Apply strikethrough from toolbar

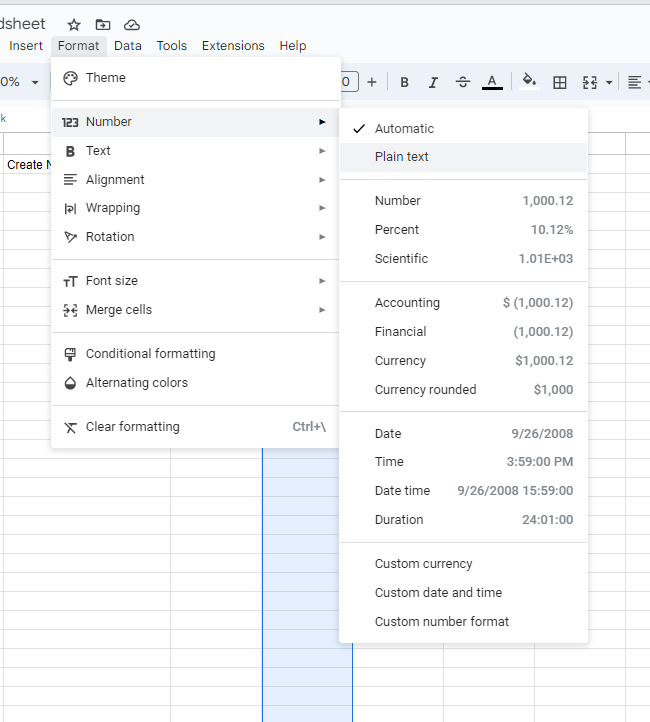tap(463, 82)
